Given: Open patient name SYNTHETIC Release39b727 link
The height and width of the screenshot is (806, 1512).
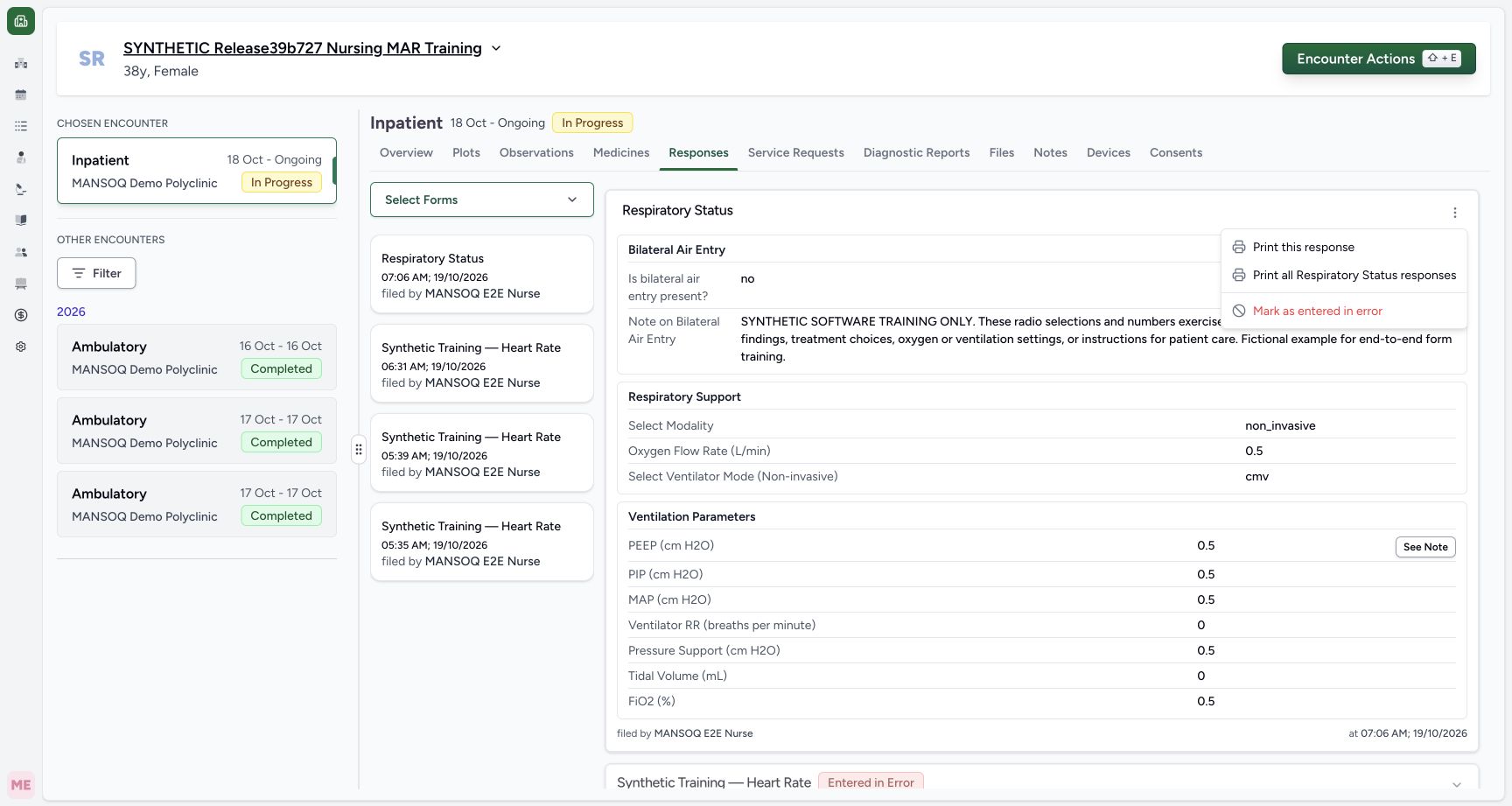Looking at the screenshot, I should click(303, 48).
